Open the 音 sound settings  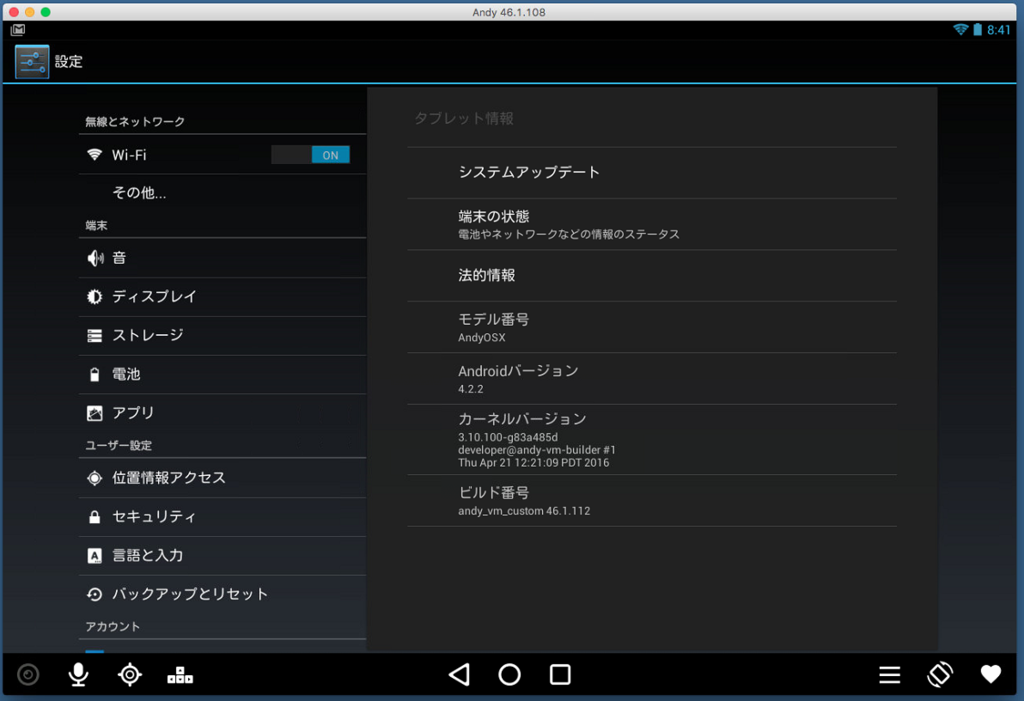[222, 258]
